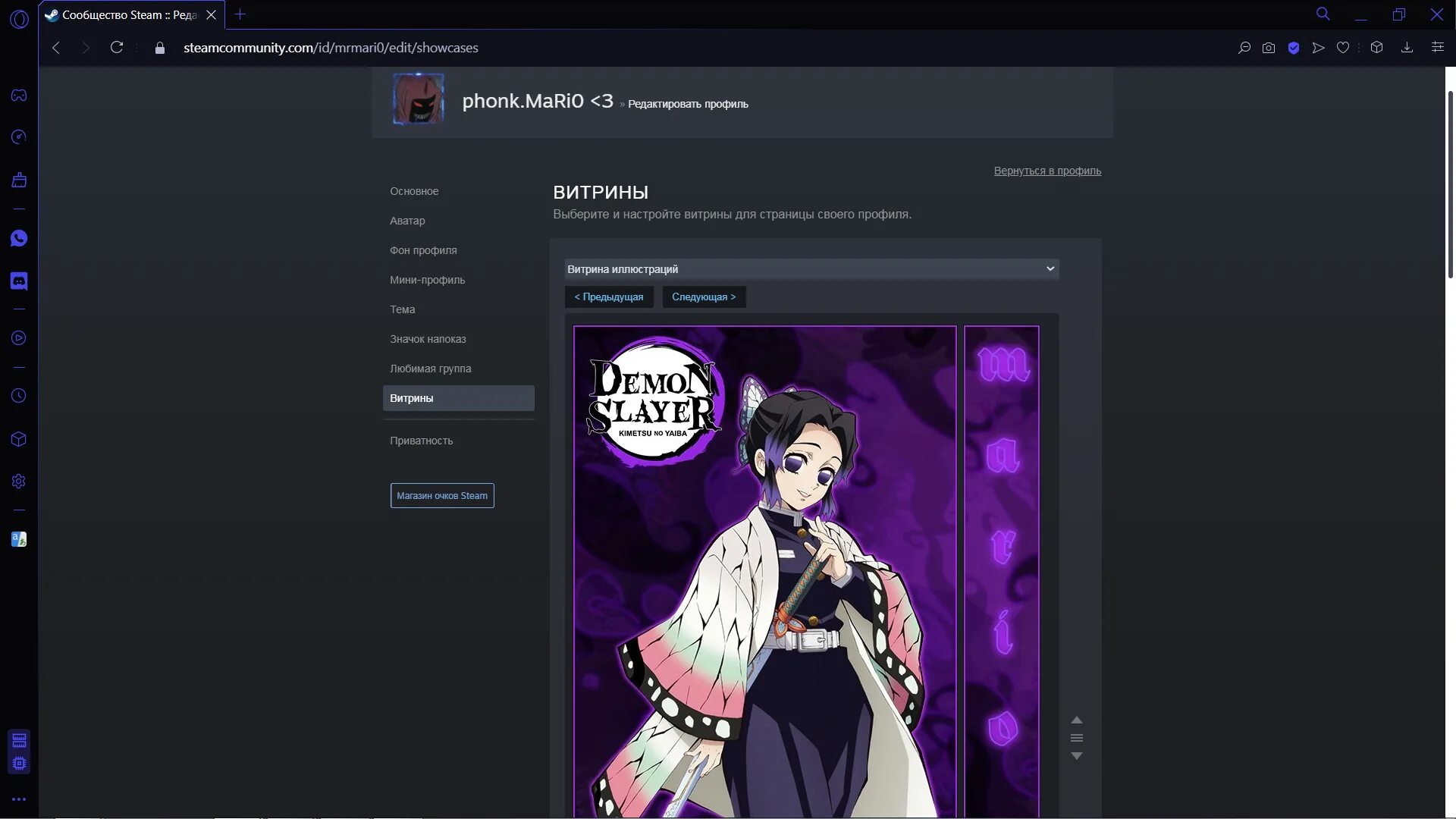Go back to the previous page
The image size is (1456, 819).
point(56,48)
